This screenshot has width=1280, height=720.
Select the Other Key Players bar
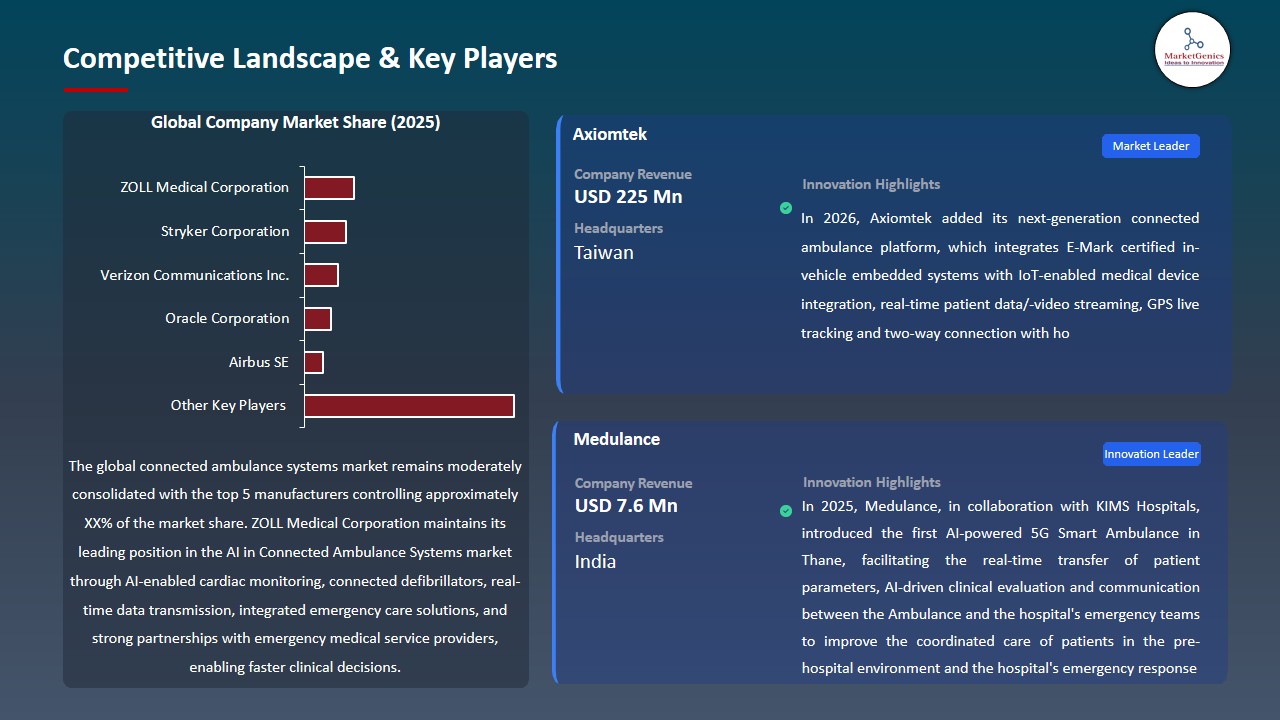click(x=409, y=405)
